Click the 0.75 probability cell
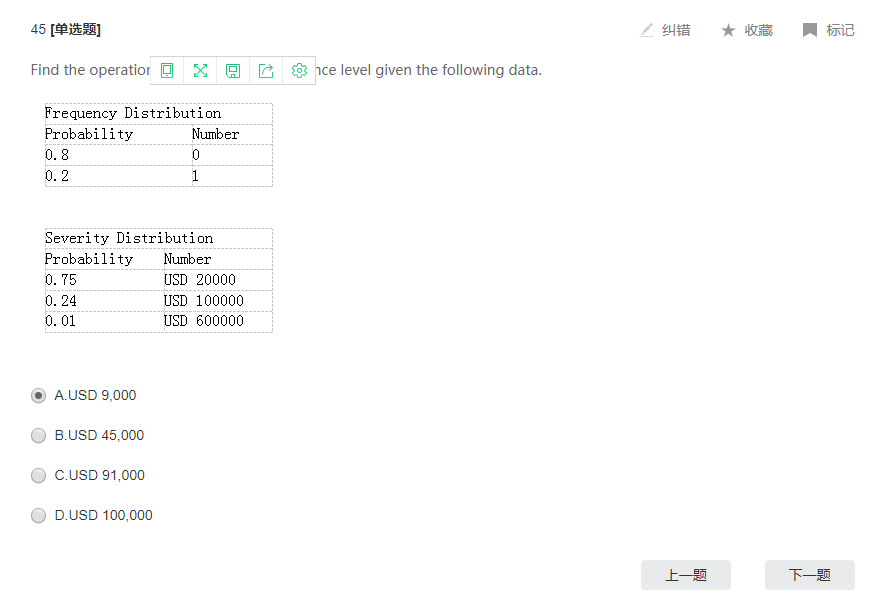895x616 pixels. pos(61,280)
